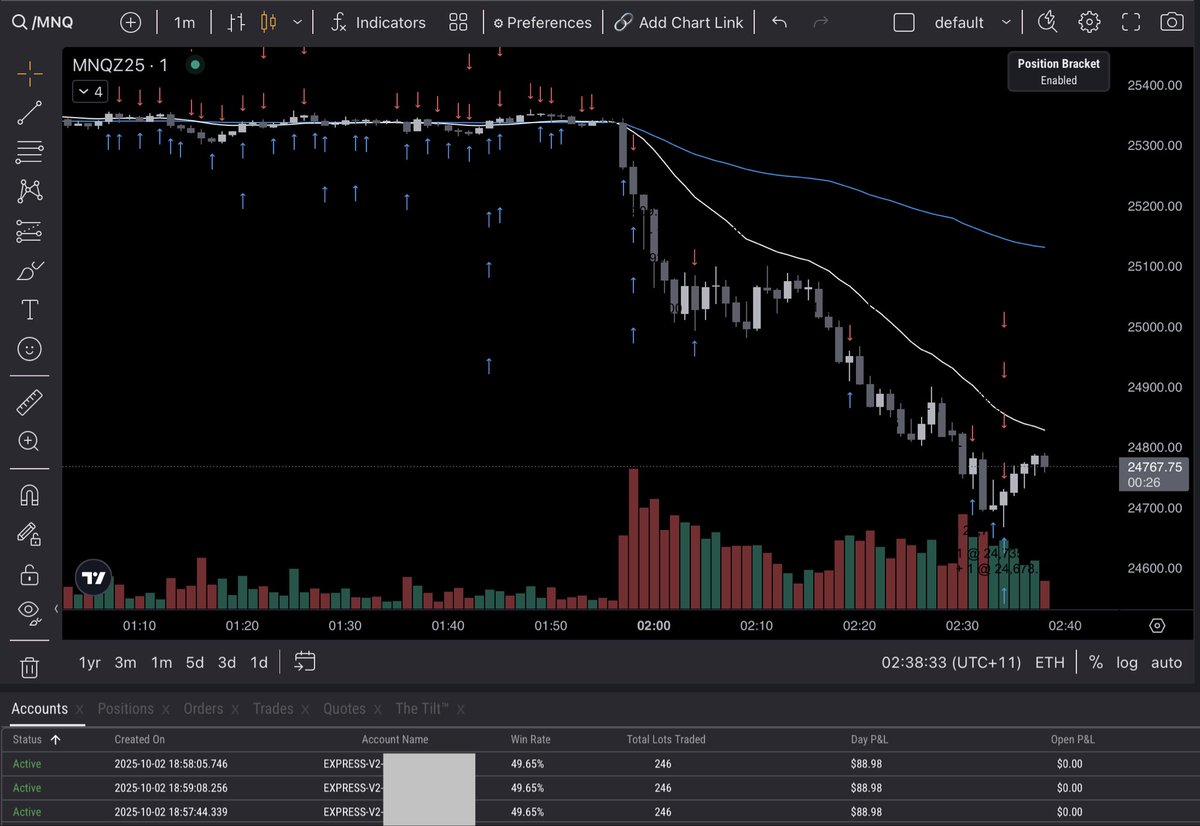Collapse the indicators list under MNQZ25
The width and height of the screenshot is (1200, 826).
click(x=89, y=91)
